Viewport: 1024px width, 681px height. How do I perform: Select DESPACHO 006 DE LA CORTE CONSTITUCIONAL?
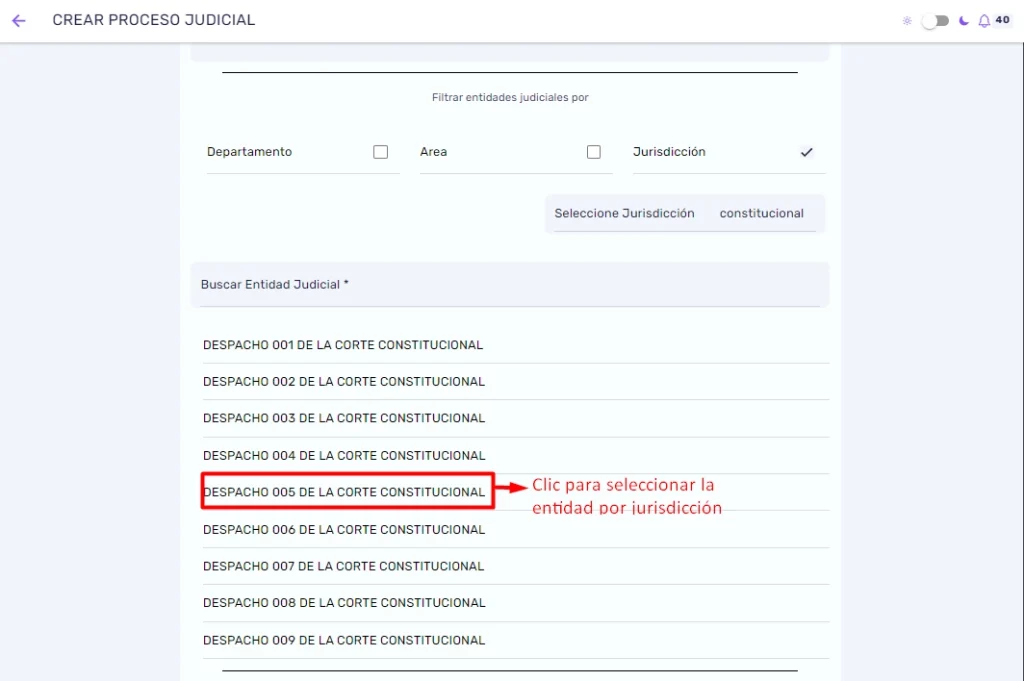516,530
